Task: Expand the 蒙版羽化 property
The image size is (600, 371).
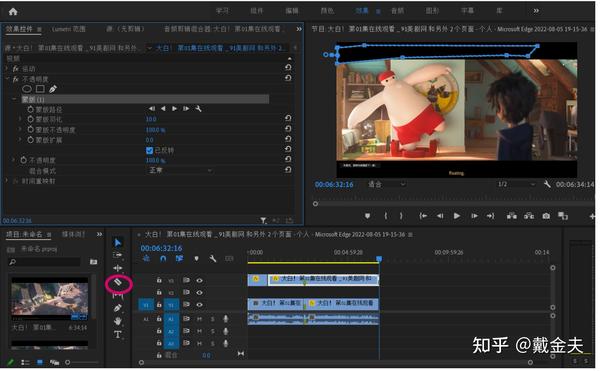Action: pos(20,119)
